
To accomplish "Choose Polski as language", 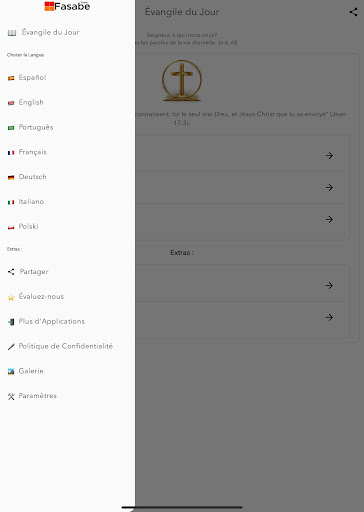I will 28,226.
